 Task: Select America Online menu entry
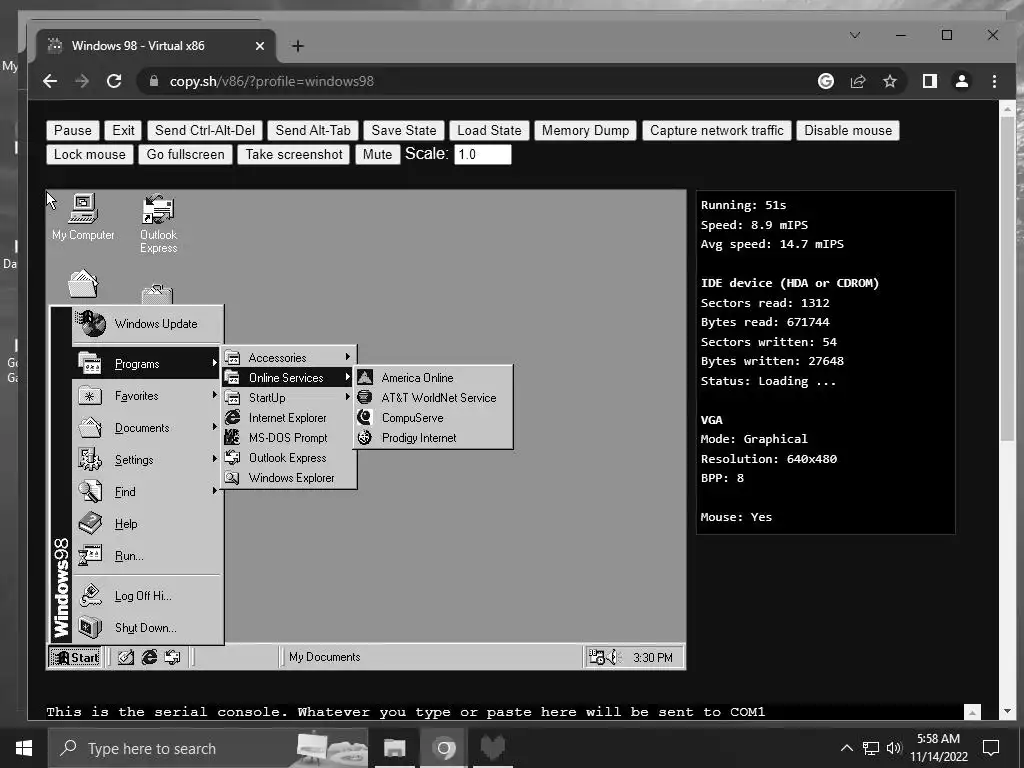pos(433,377)
